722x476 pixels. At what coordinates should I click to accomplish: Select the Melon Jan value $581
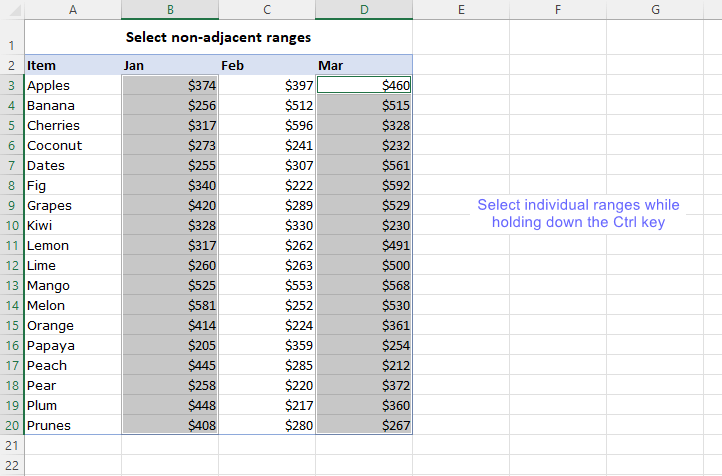(170, 305)
